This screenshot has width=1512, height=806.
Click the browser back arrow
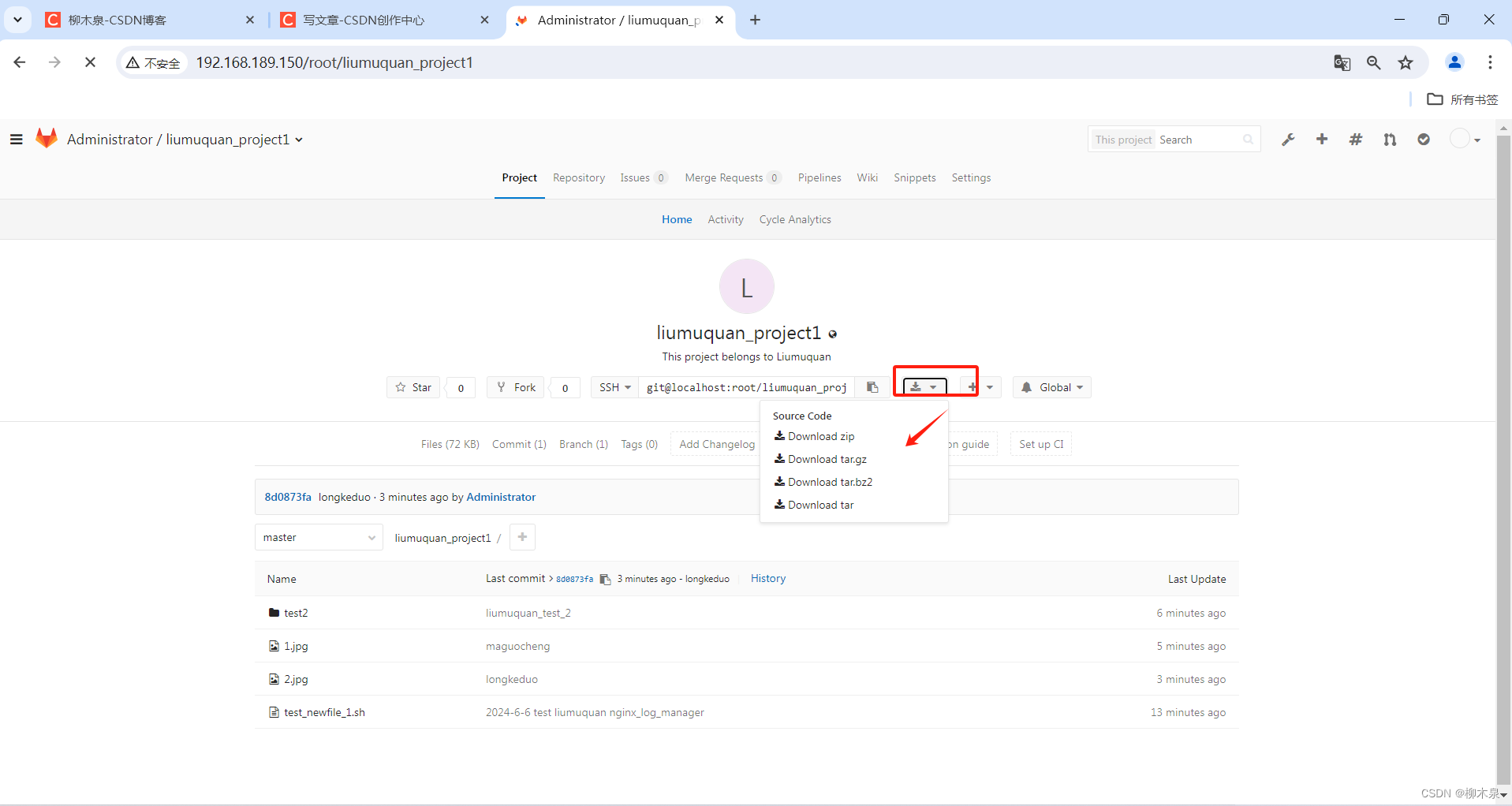coord(20,62)
